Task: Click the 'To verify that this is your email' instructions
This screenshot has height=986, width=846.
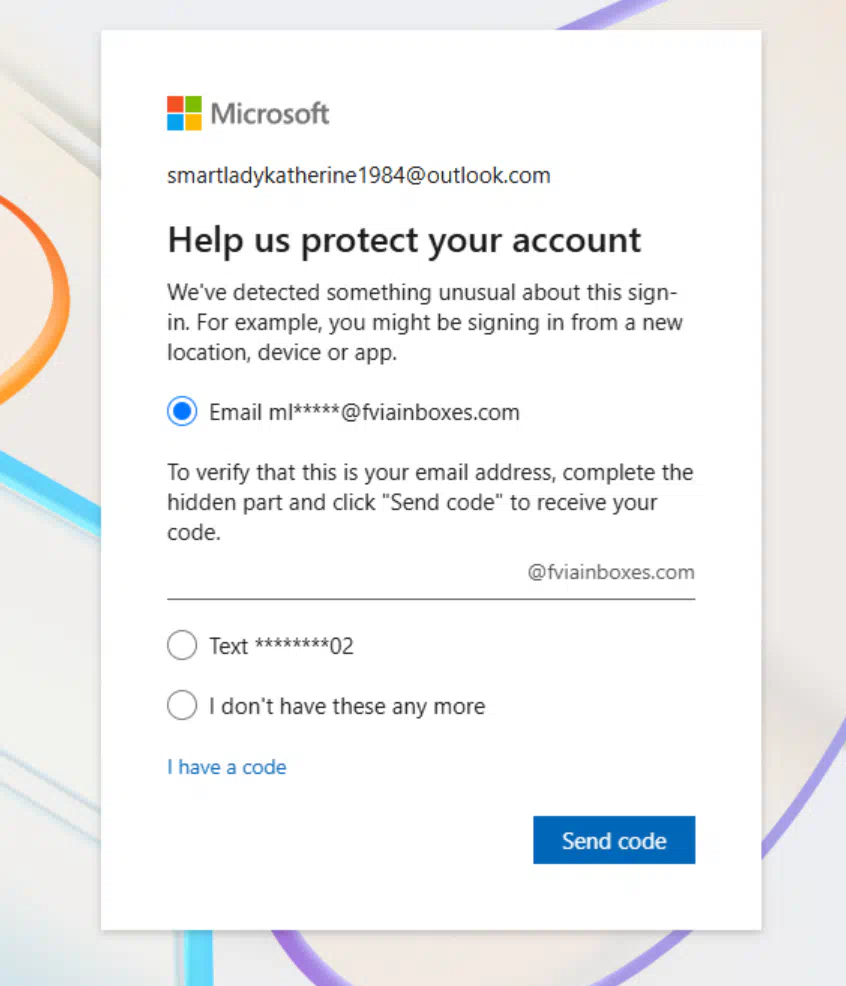Action: 430,502
